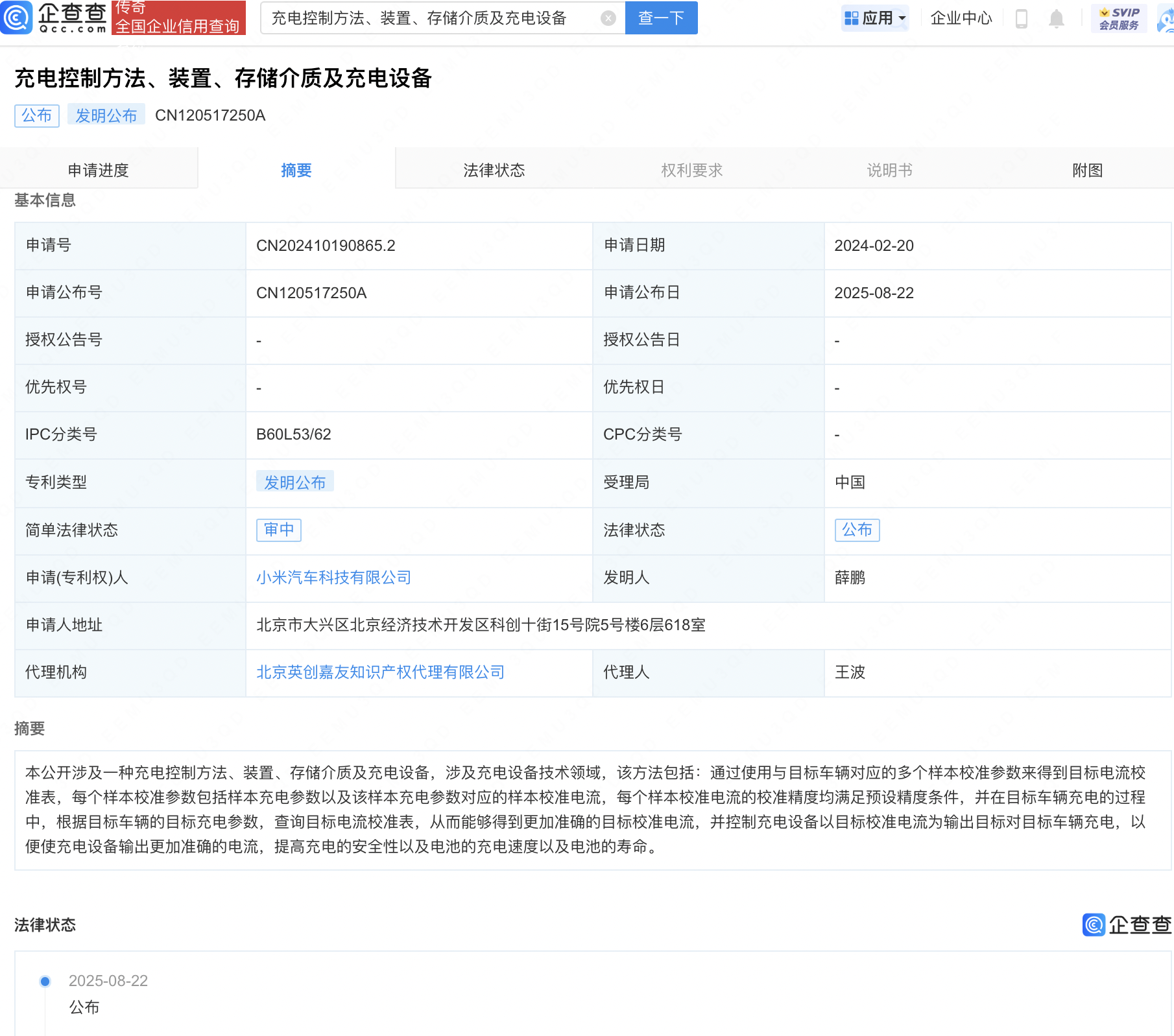The height and width of the screenshot is (1036, 1174).
Task: Open the 权利要求 tab
Action: [x=691, y=170]
